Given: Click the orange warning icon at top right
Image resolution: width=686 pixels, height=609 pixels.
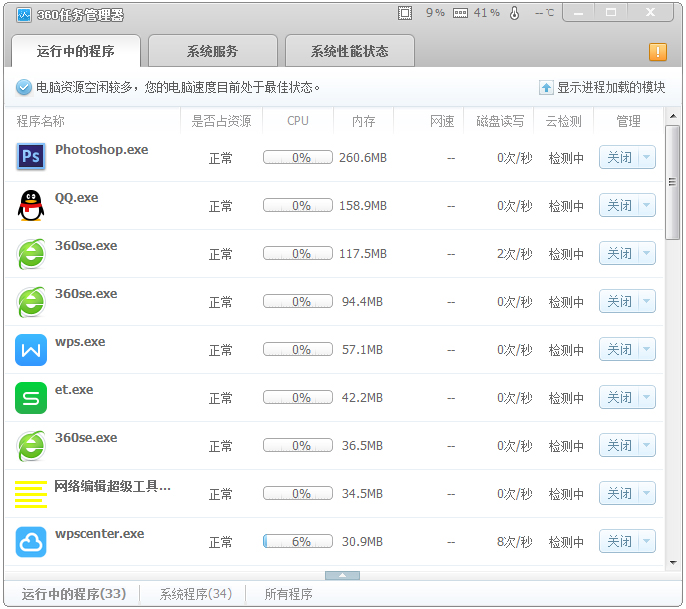Looking at the screenshot, I should 657,52.
